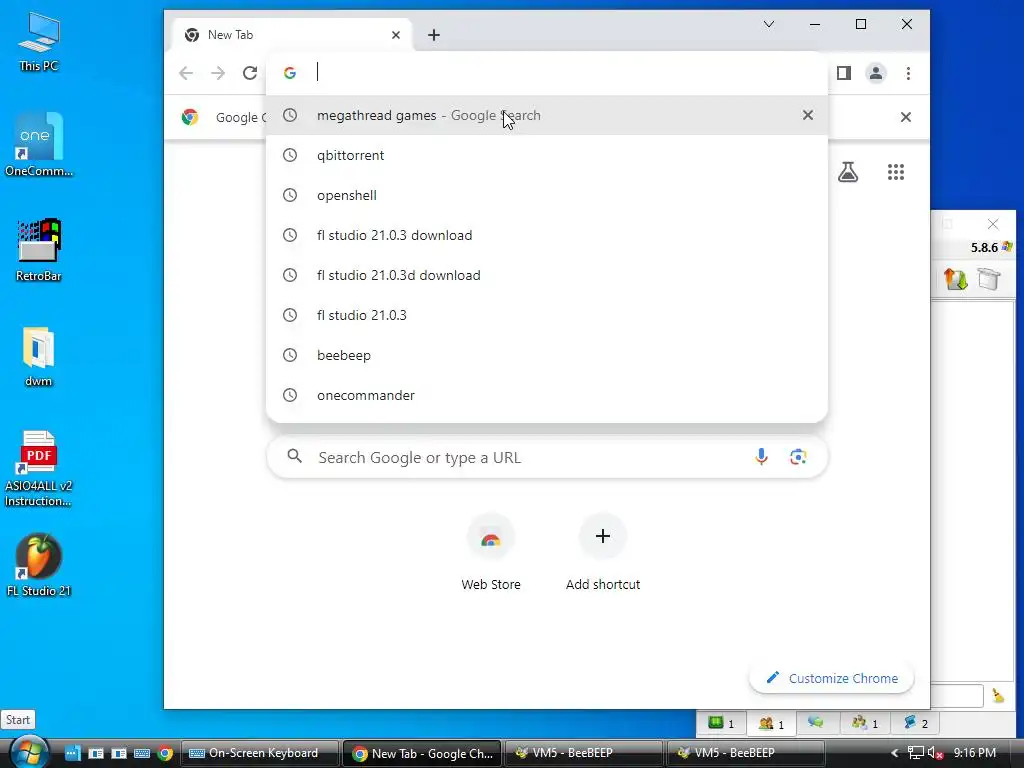Switch to BeeBEEP groups tab
Viewport: 1024px width, 768px height.
point(865,723)
